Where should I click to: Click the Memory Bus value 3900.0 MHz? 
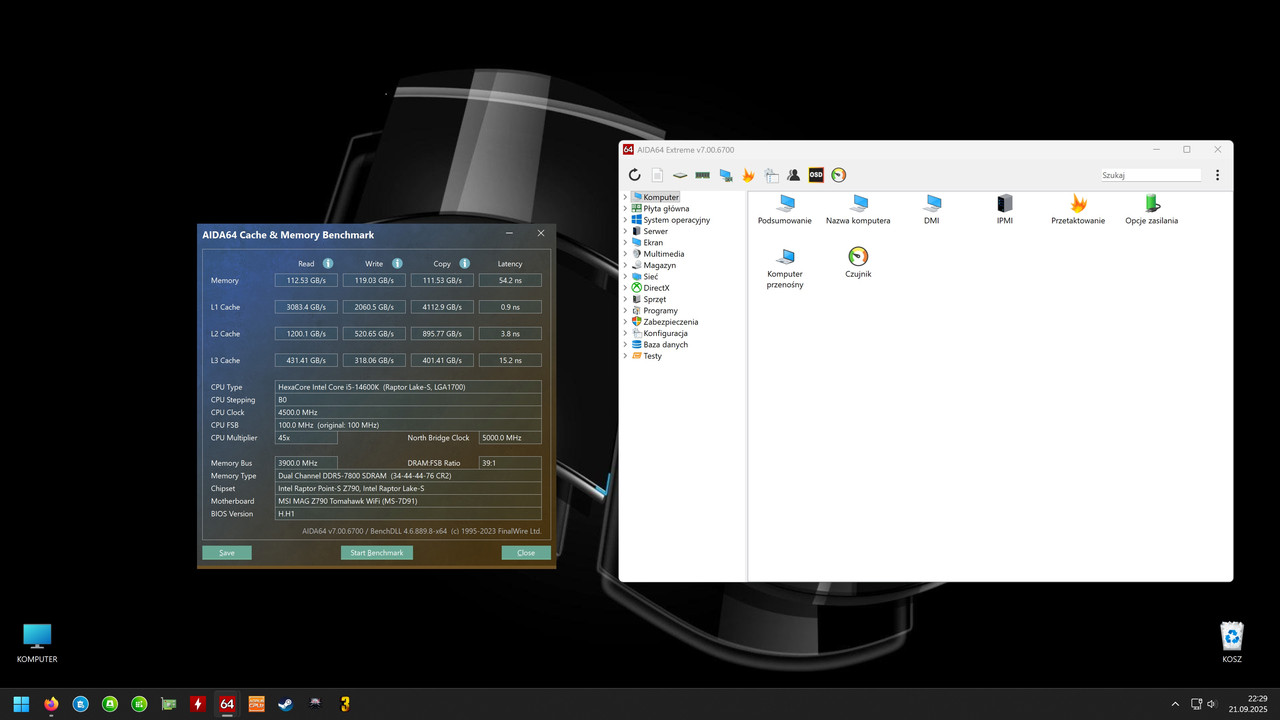pos(306,463)
